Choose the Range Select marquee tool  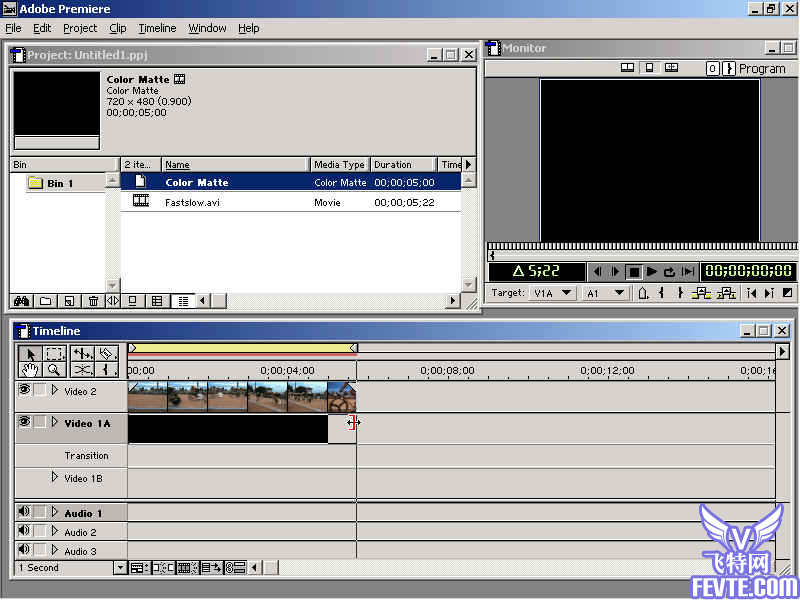54,354
